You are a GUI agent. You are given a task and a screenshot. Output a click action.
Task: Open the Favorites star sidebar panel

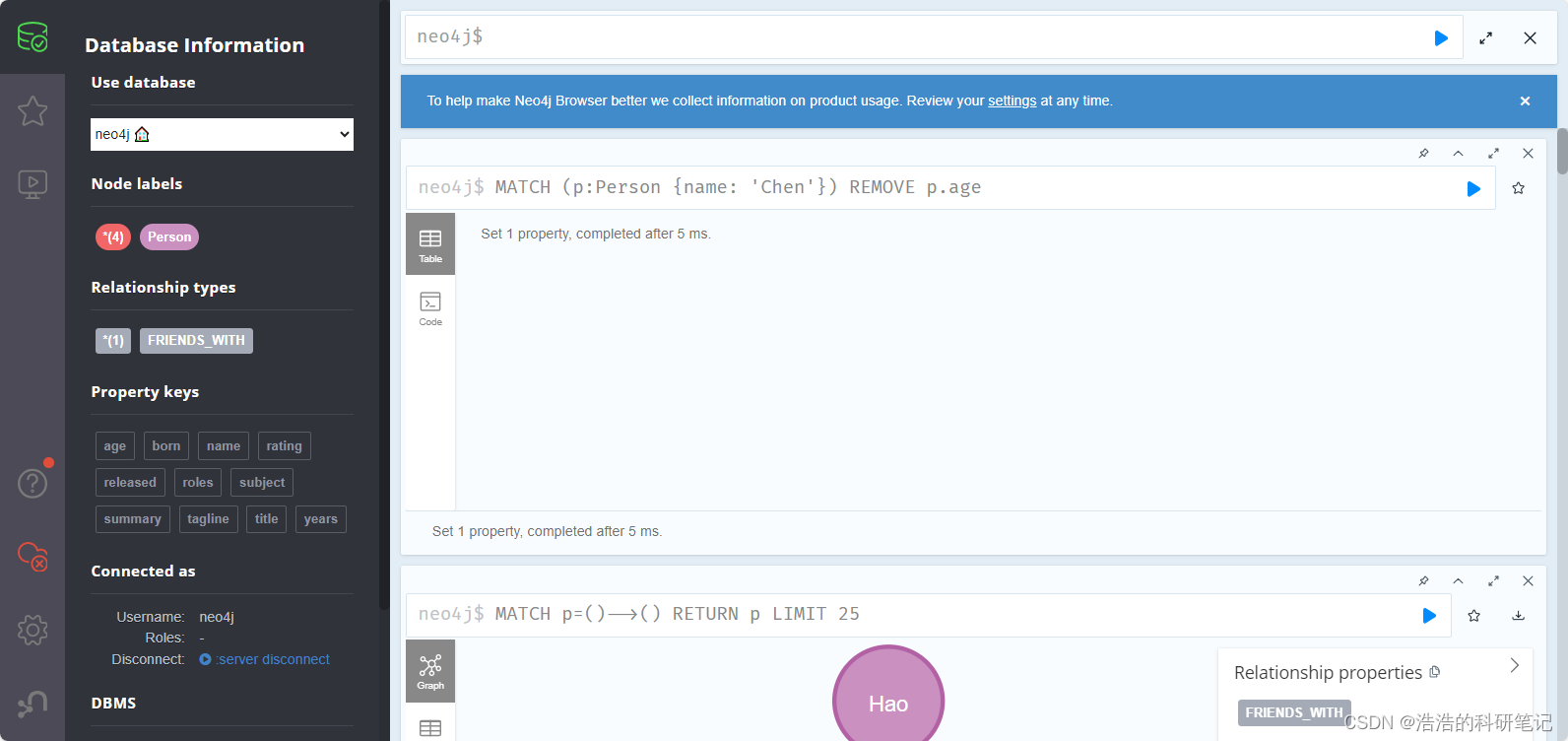coord(33,110)
